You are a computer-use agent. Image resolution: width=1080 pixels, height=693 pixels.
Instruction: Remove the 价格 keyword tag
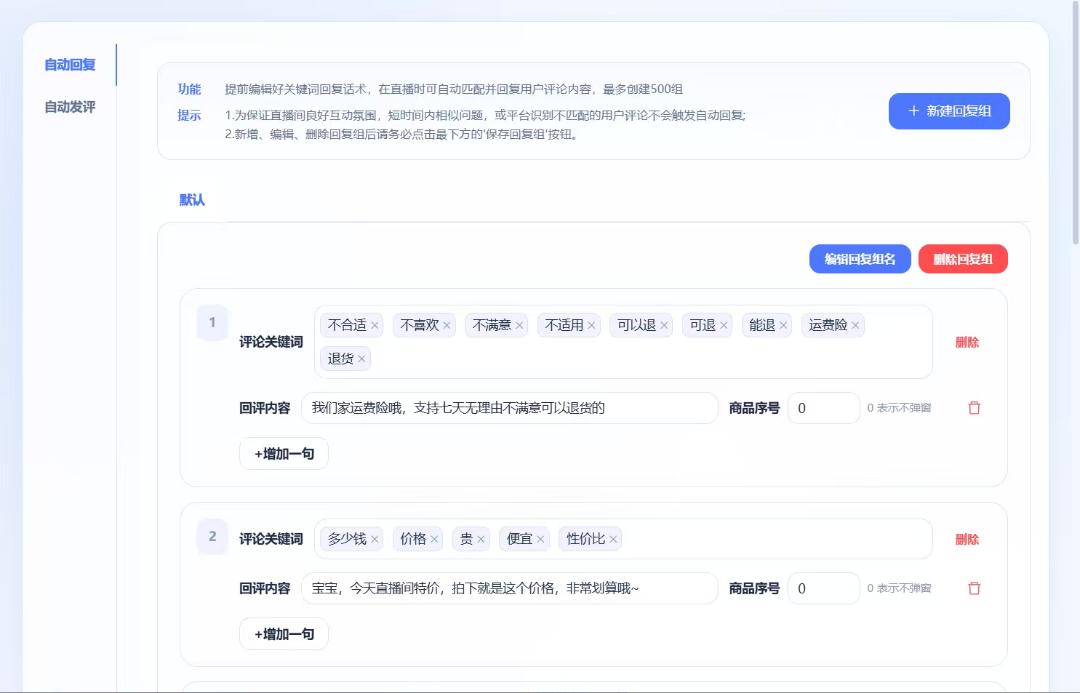click(435, 539)
